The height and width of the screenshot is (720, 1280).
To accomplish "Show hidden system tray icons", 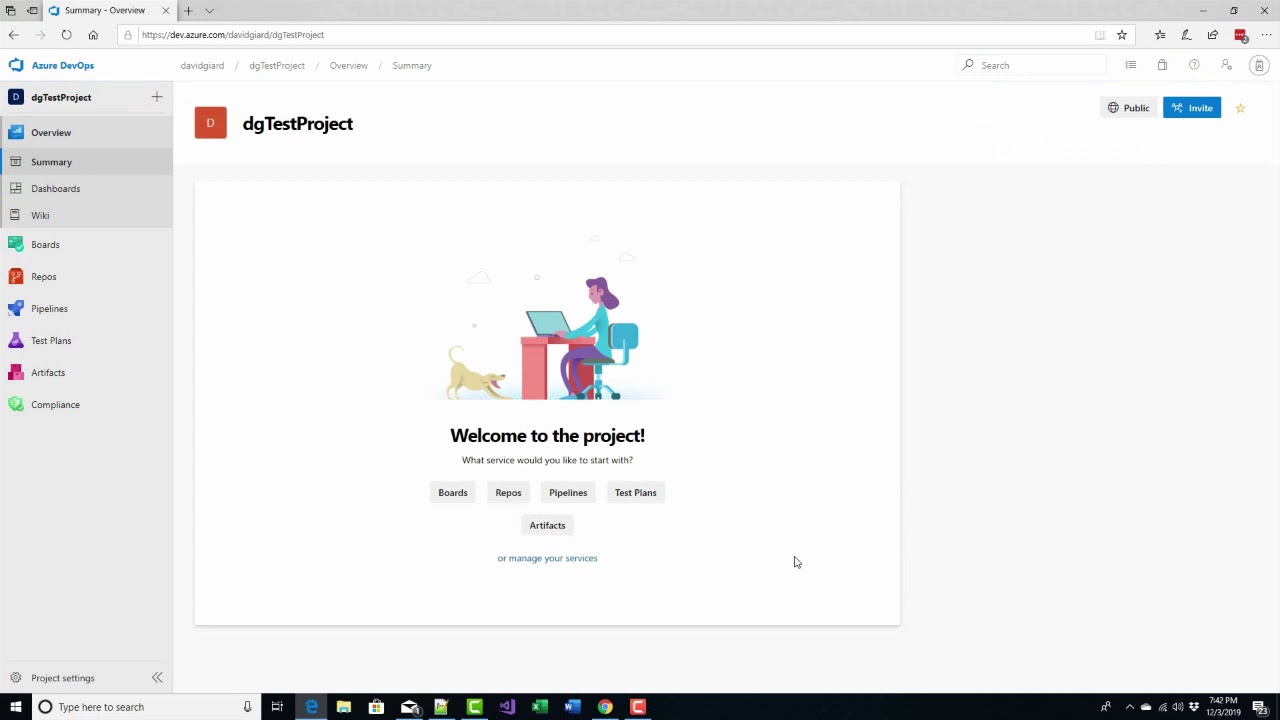I will point(1129,707).
